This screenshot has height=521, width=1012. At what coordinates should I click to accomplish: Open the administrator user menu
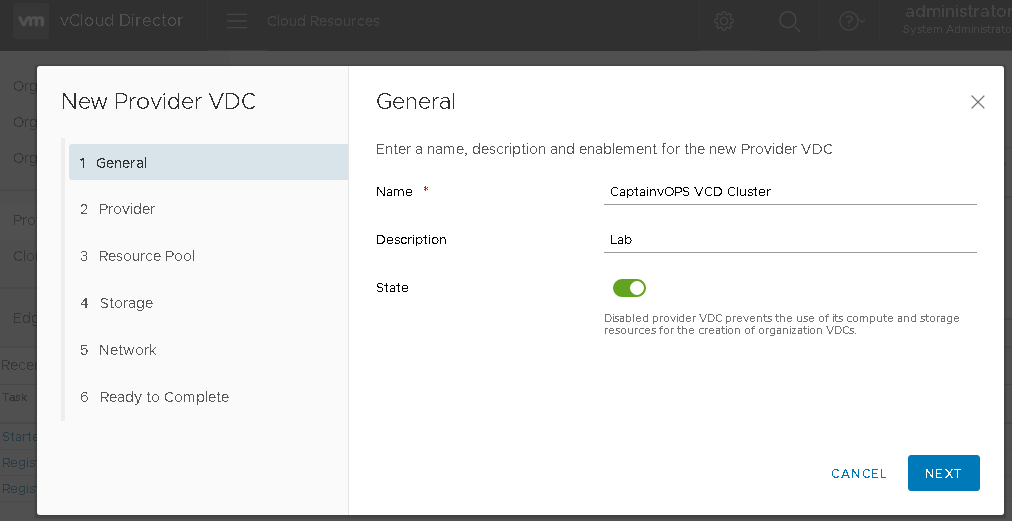coord(956,20)
